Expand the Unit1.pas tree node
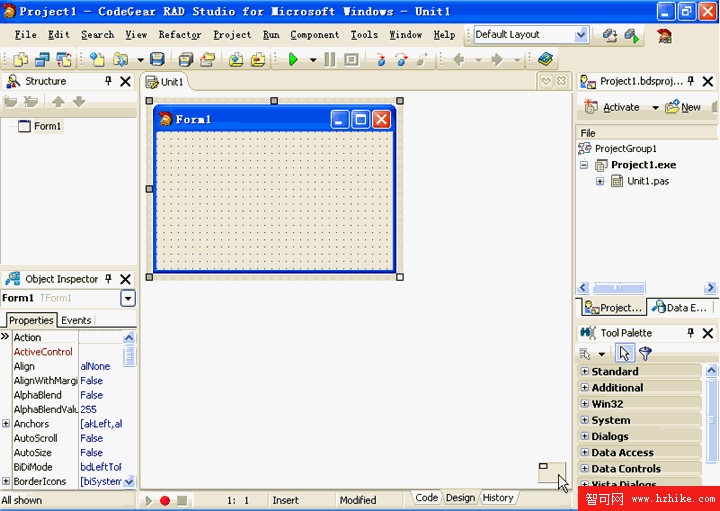720x511 pixels. coord(600,181)
